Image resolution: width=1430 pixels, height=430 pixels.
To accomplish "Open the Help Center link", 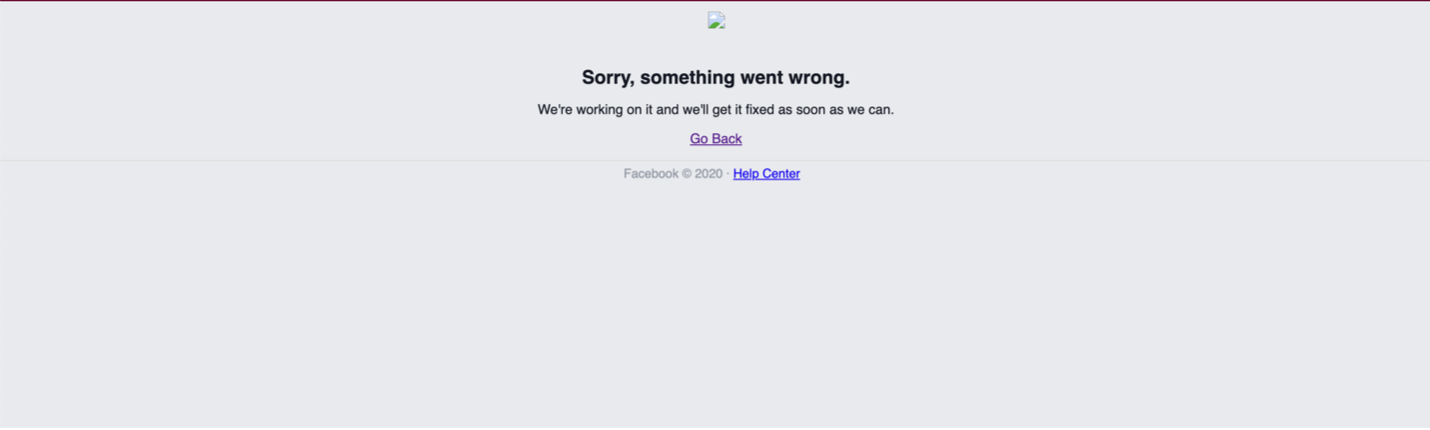I will 766,174.
